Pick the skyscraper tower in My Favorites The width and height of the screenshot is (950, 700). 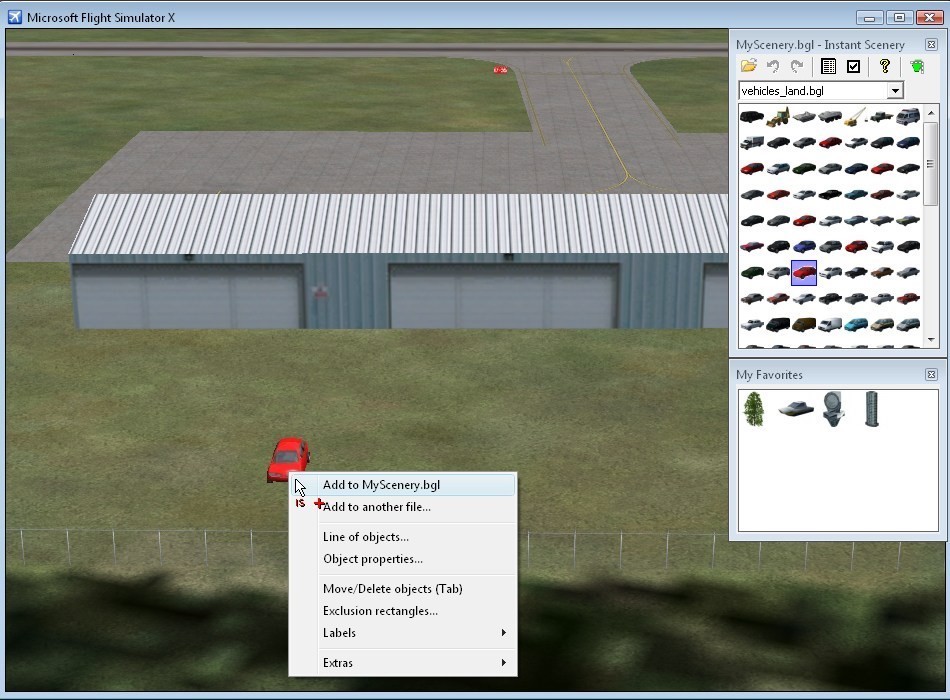(872, 409)
